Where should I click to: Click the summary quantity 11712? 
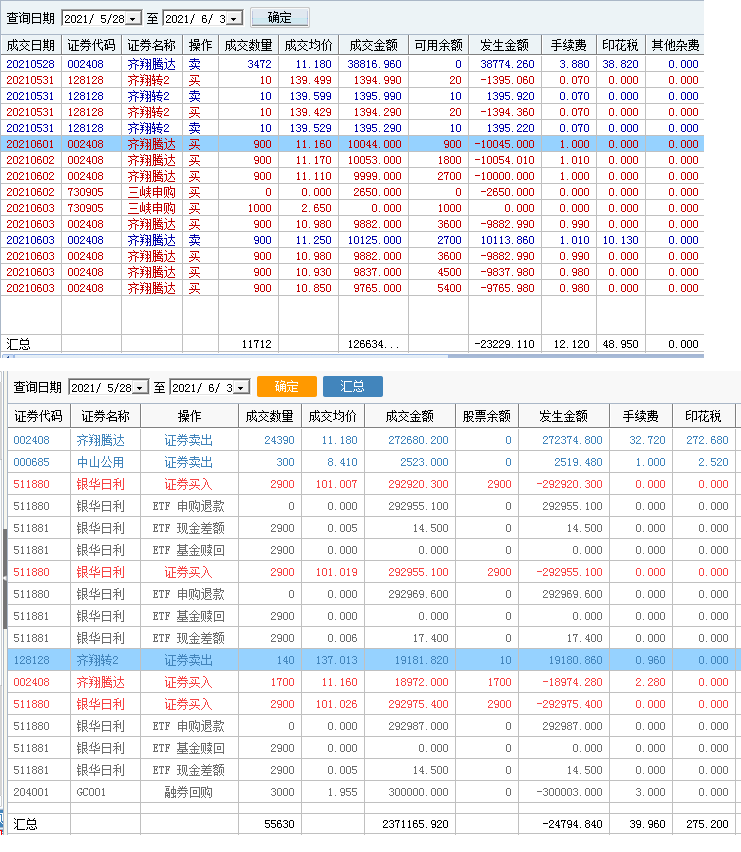coord(256,344)
